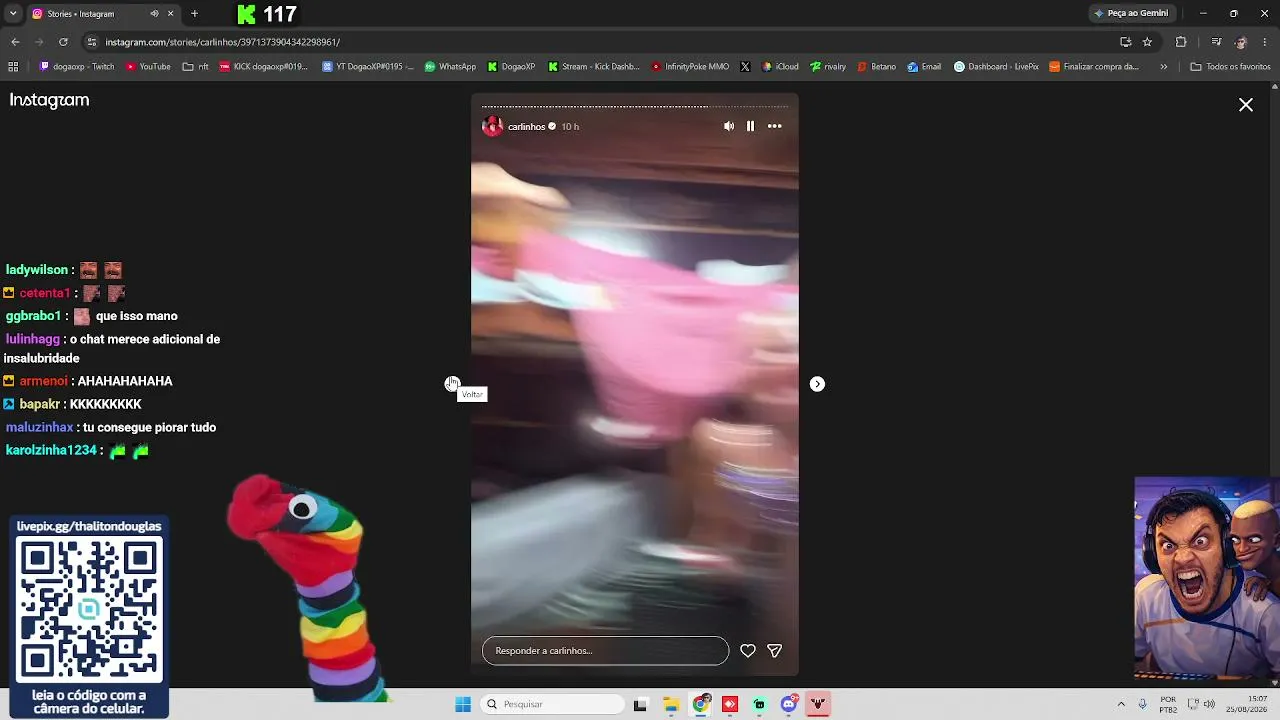
Task: Show hidden system tray icons
Action: coord(1121,704)
